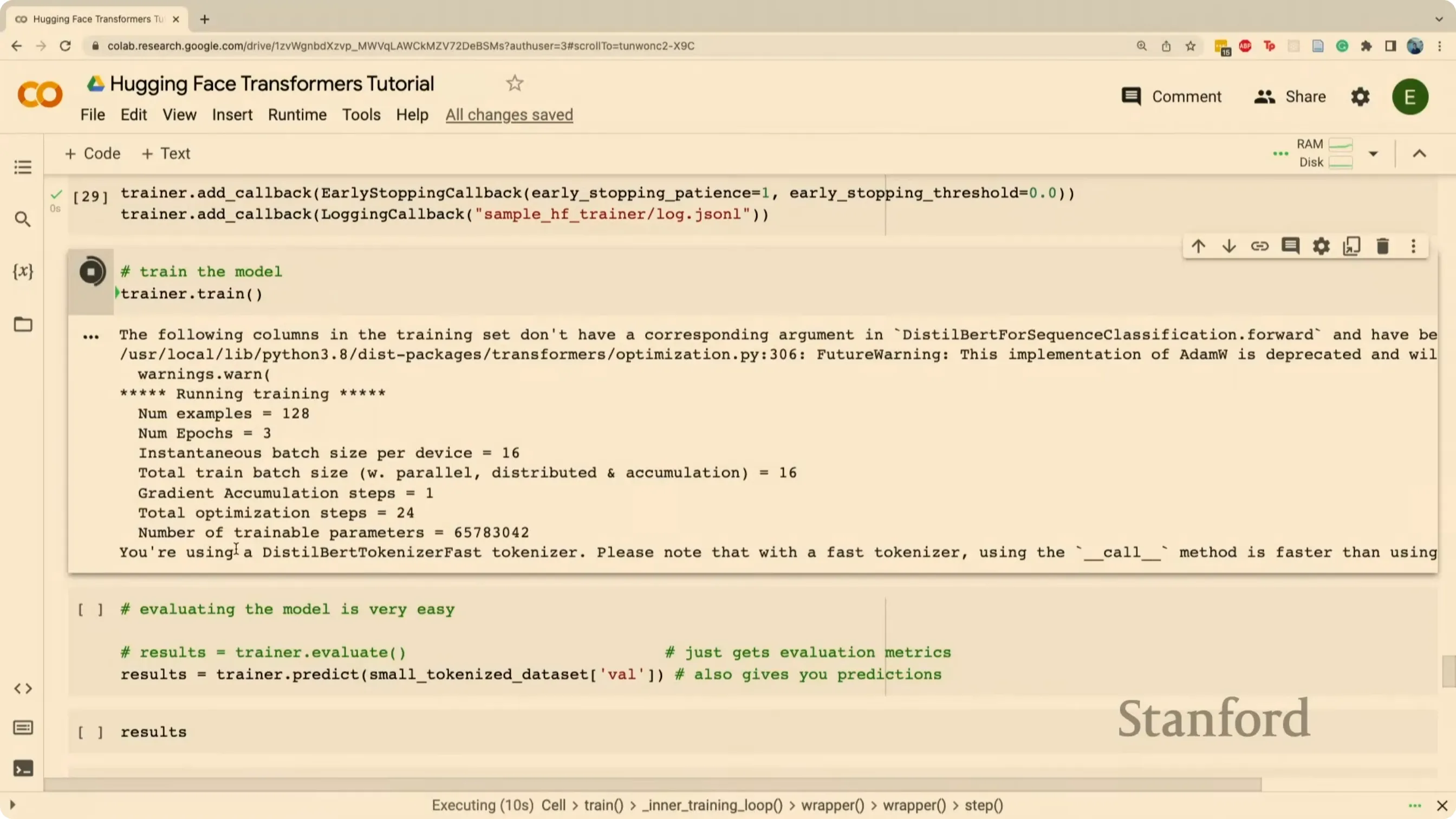This screenshot has width=1456, height=819.
Task: Click the All changes saved link
Action: [509, 115]
